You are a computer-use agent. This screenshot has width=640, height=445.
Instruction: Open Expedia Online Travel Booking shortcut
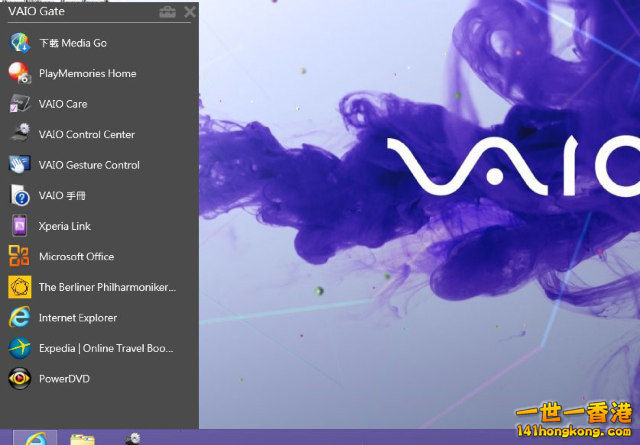(x=19, y=348)
